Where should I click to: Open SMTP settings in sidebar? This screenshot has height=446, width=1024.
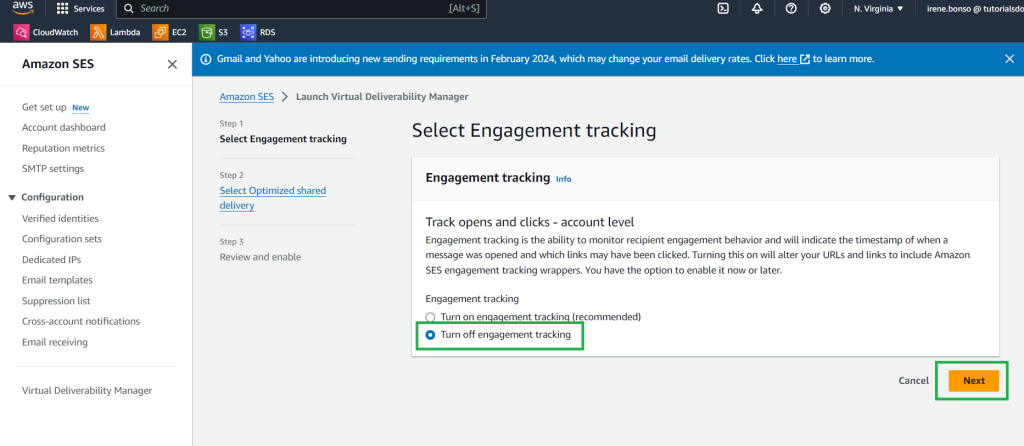[53, 168]
